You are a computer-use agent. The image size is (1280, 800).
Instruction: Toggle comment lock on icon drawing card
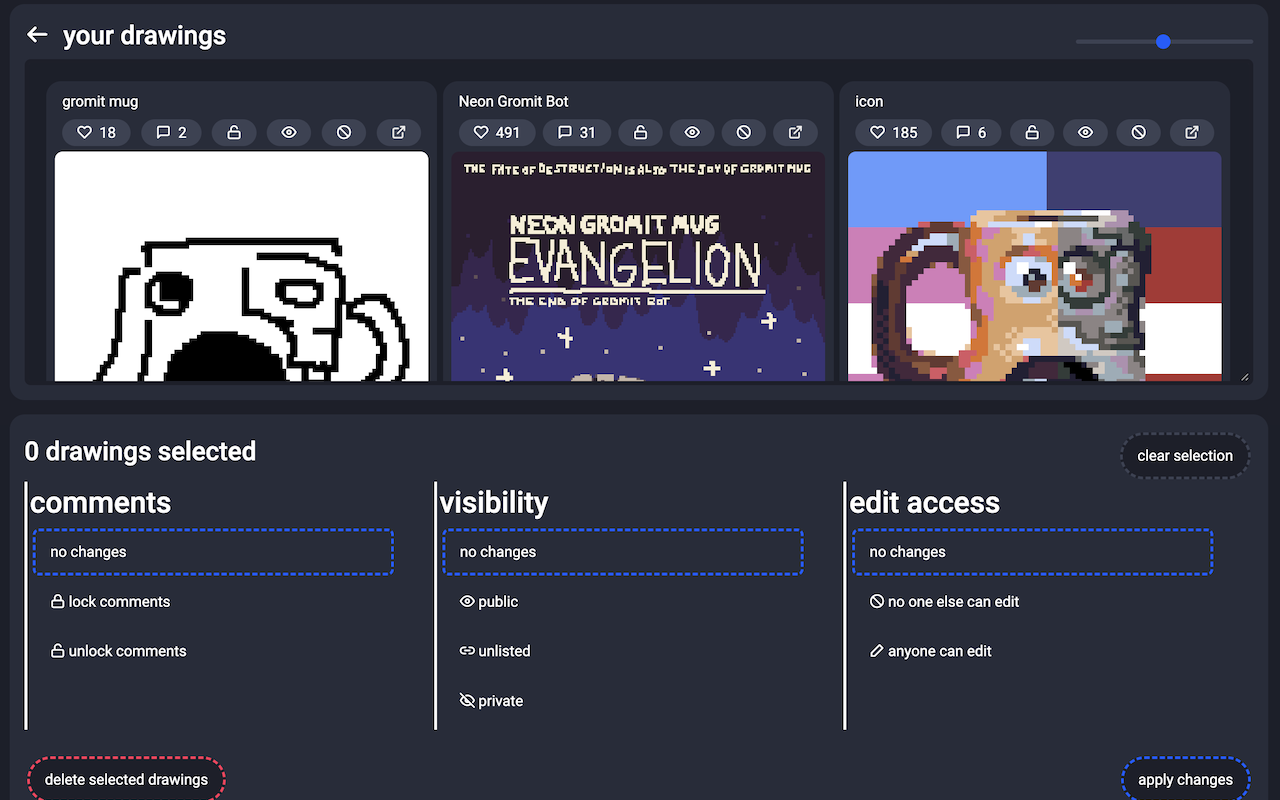[x=1032, y=132]
